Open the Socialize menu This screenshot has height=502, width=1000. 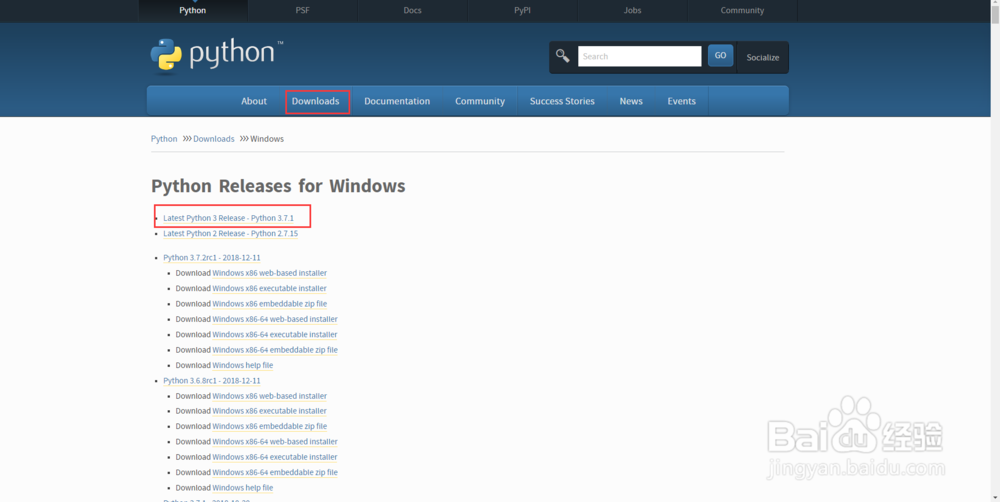763,57
